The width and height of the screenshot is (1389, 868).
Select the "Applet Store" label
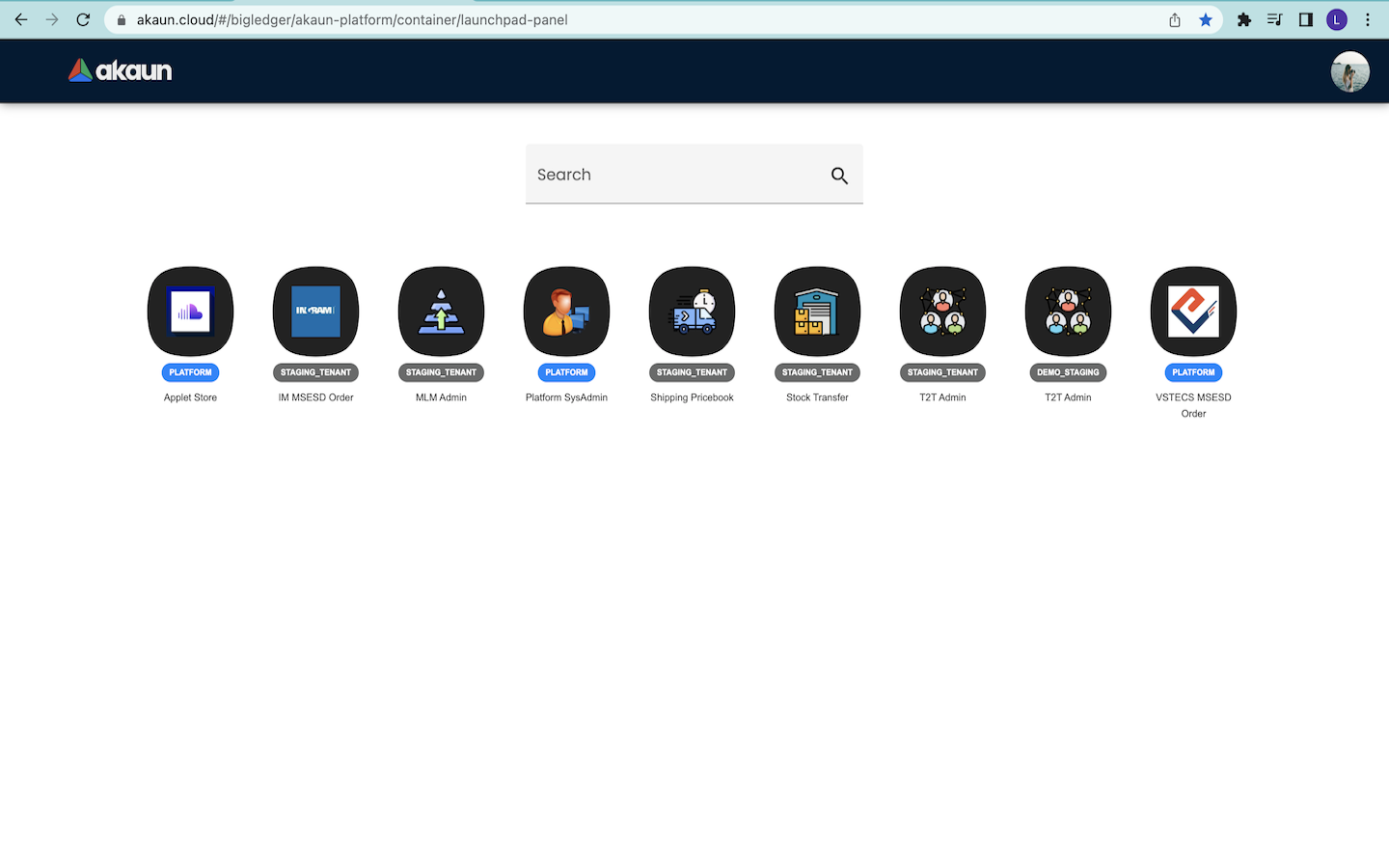click(190, 397)
